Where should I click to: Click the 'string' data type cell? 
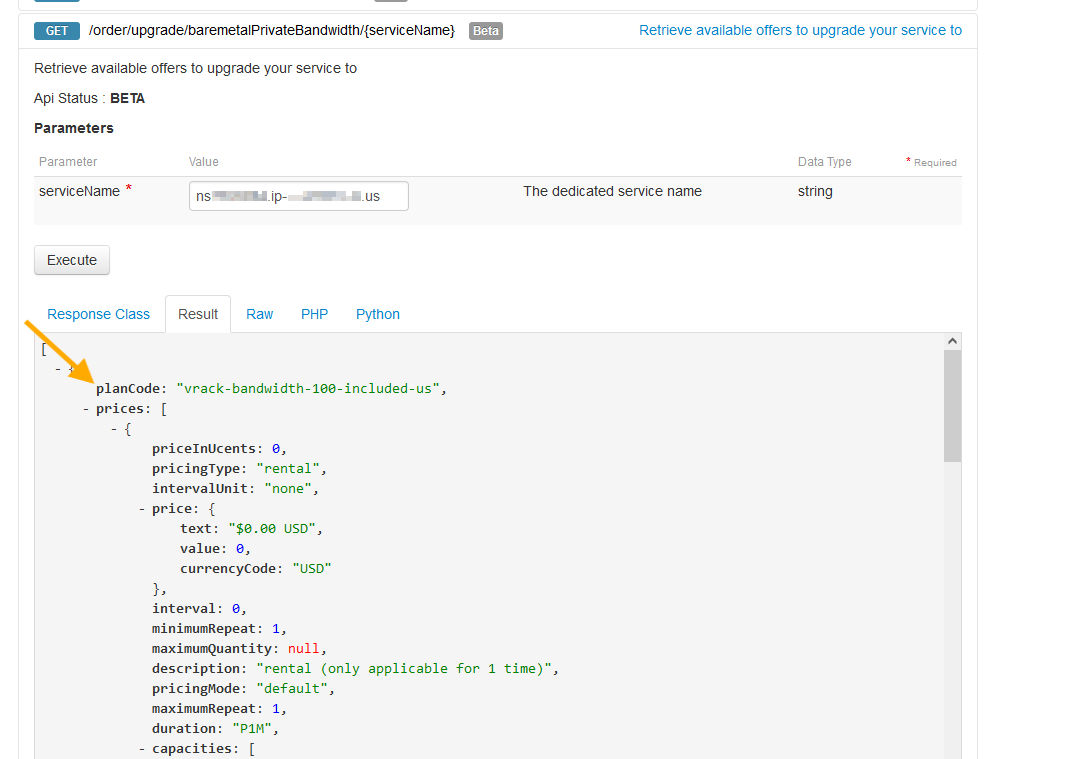(815, 192)
